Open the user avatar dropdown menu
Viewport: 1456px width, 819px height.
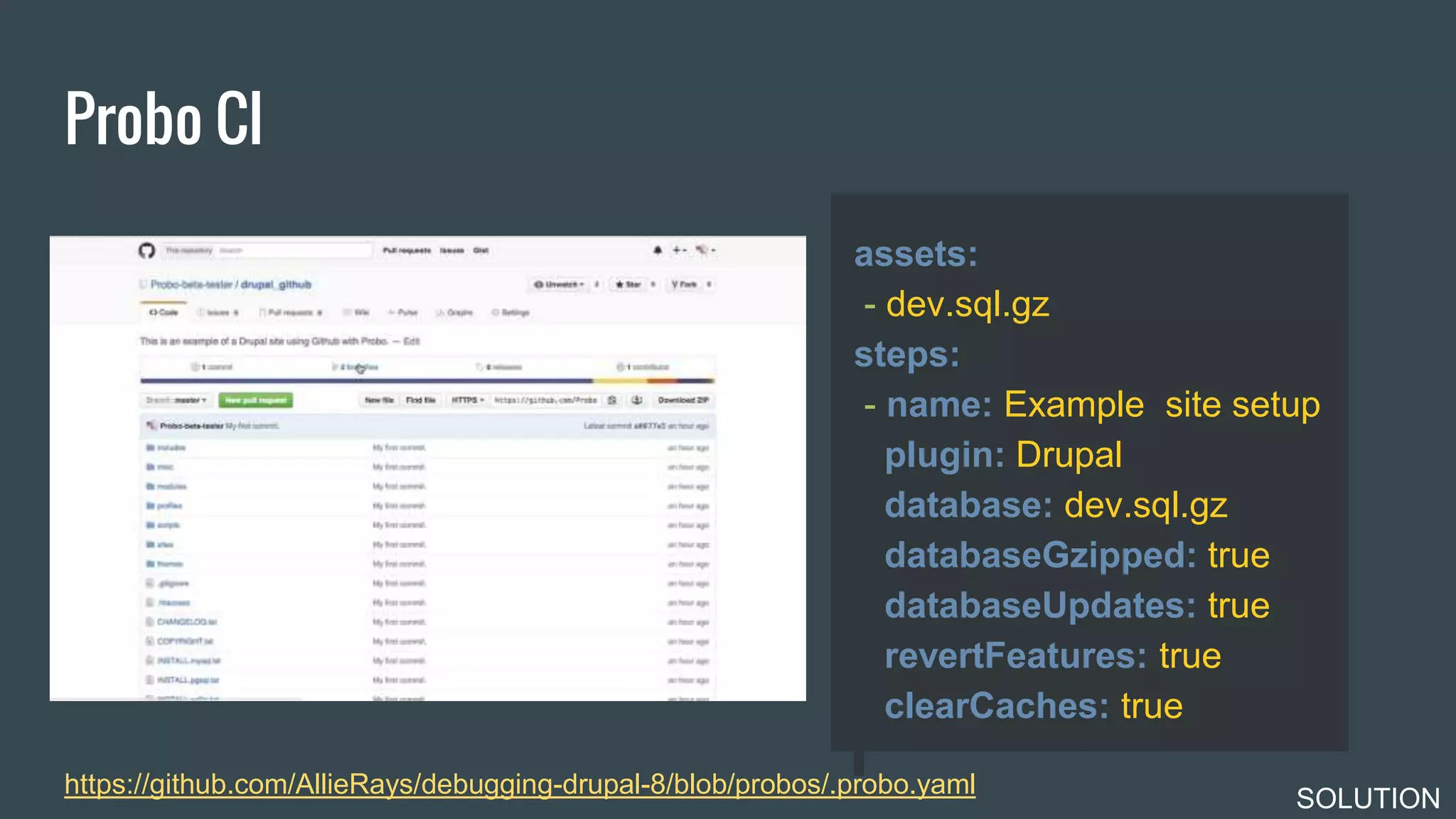tap(705, 250)
